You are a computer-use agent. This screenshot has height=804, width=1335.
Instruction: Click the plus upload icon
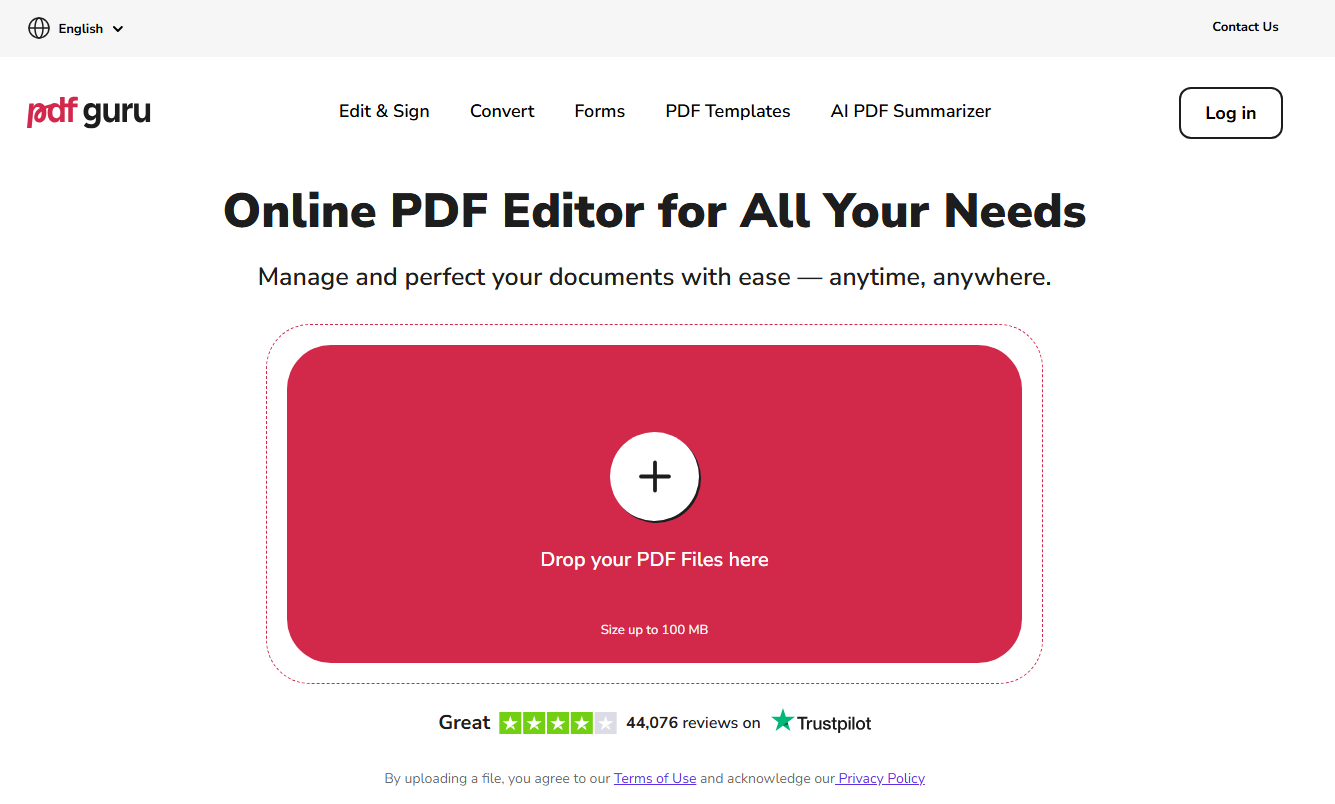(655, 477)
